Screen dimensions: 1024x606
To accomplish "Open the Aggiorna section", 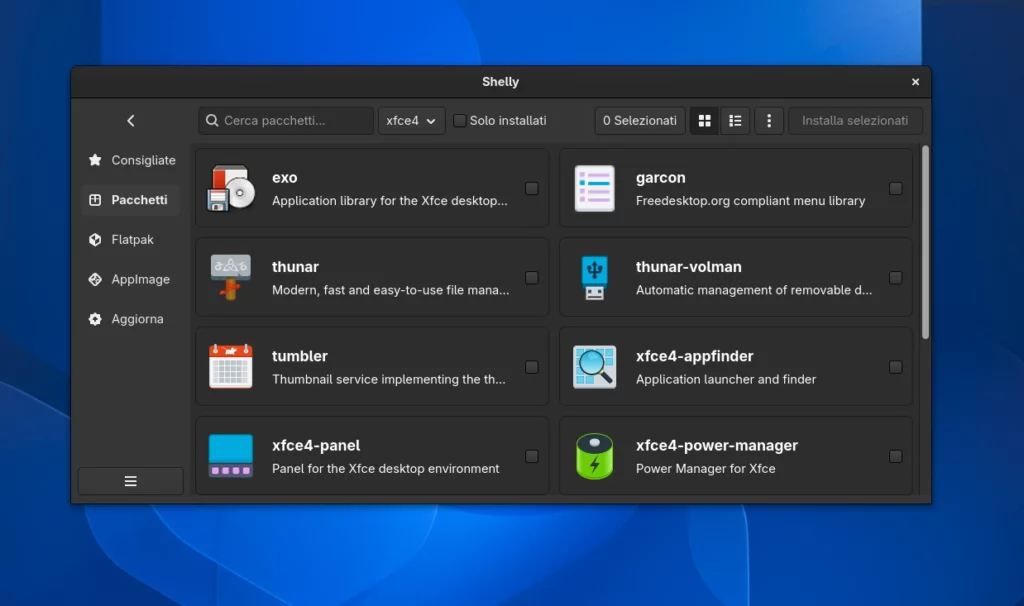I will tap(131, 319).
